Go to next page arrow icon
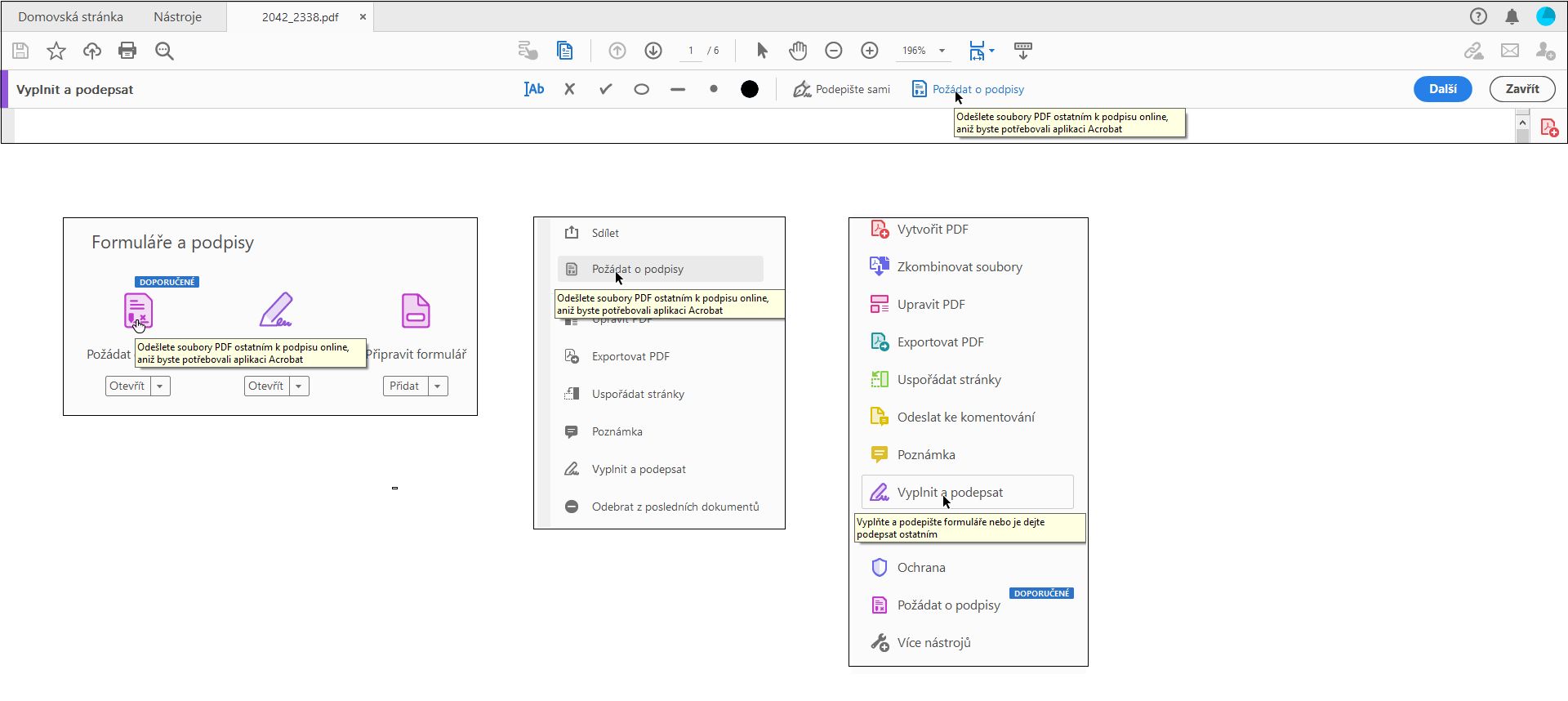This screenshot has height=701, width=1568. (653, 51)
